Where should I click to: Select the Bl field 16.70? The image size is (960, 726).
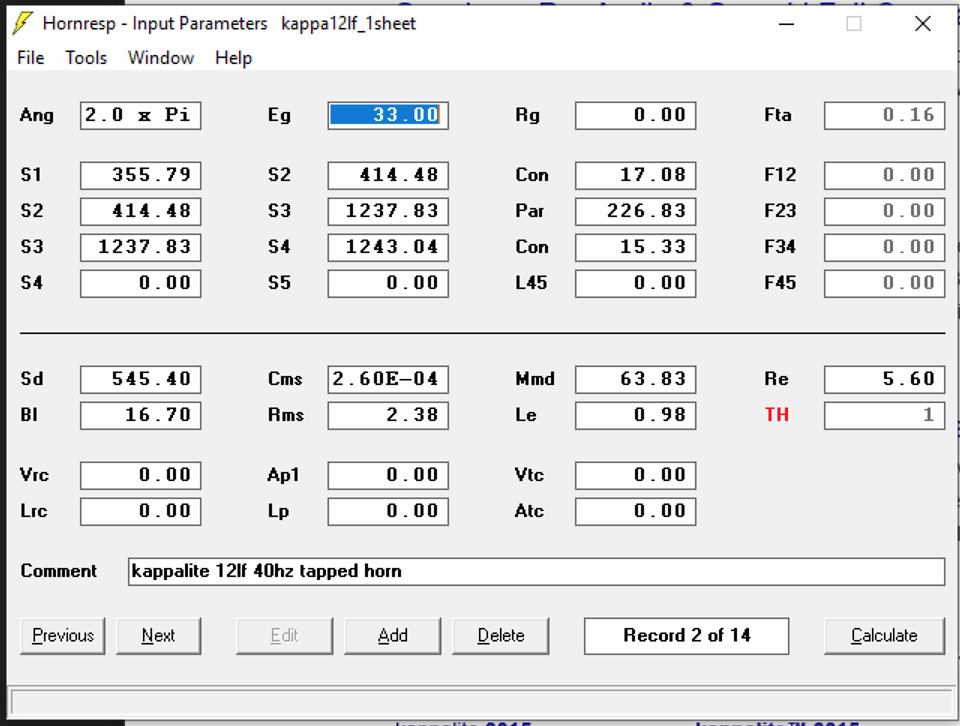(x=140, y=416)
